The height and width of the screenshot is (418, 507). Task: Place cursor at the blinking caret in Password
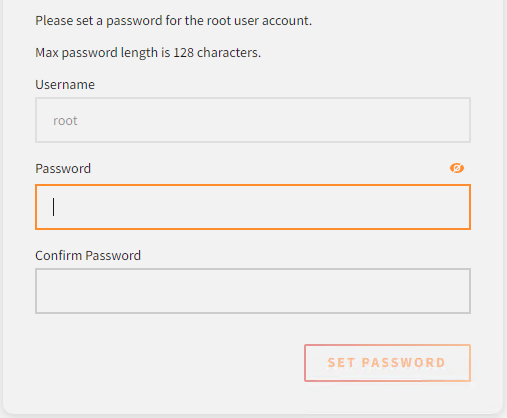(x=54, y=207)
